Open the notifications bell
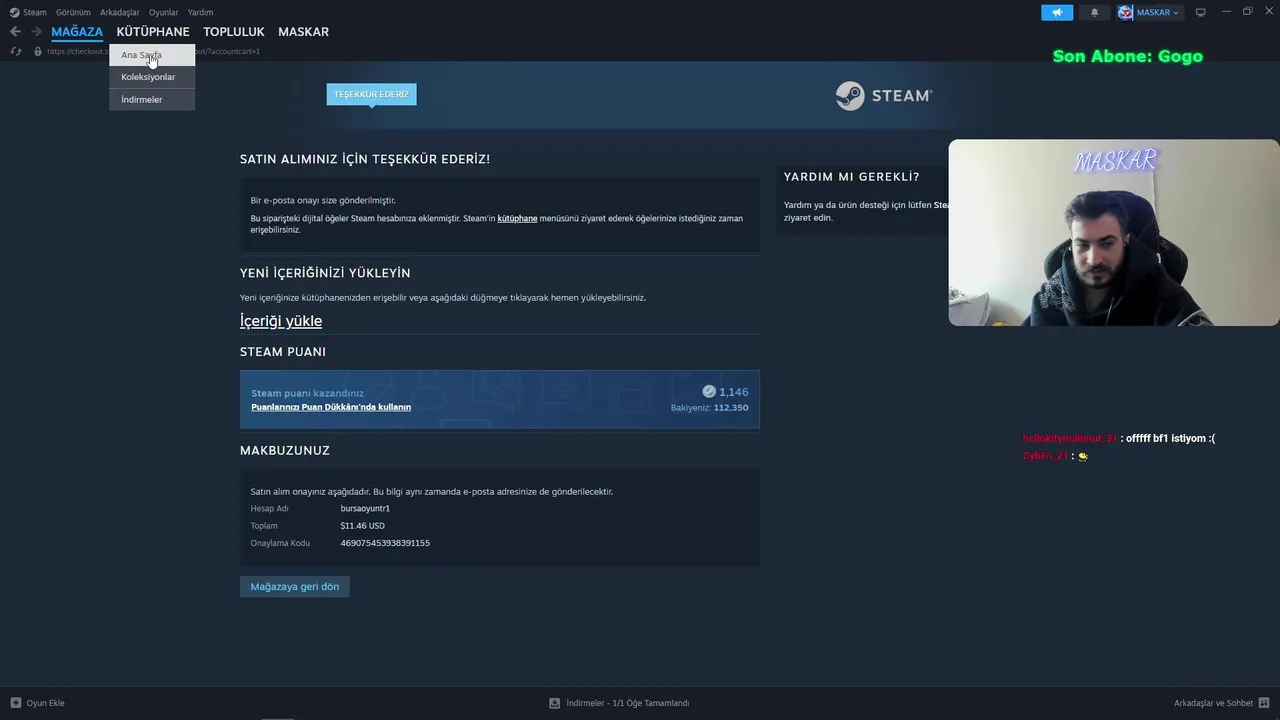 click(x=1094, y=12)
